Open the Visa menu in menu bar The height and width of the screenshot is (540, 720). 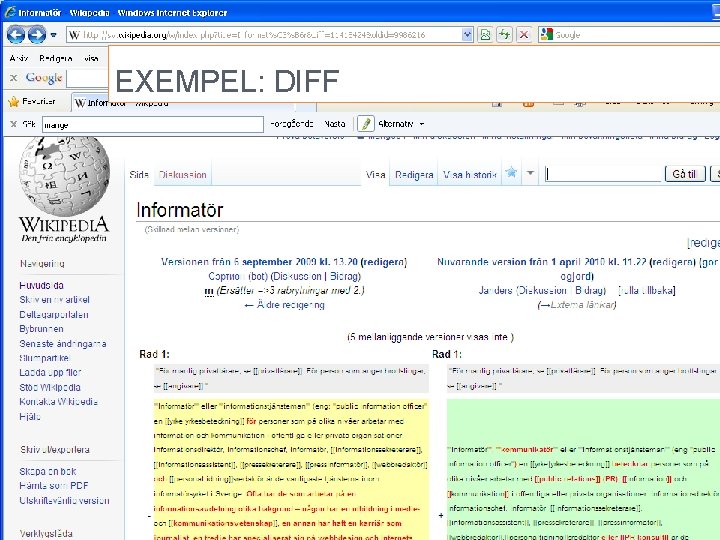[x=91, y=58]
